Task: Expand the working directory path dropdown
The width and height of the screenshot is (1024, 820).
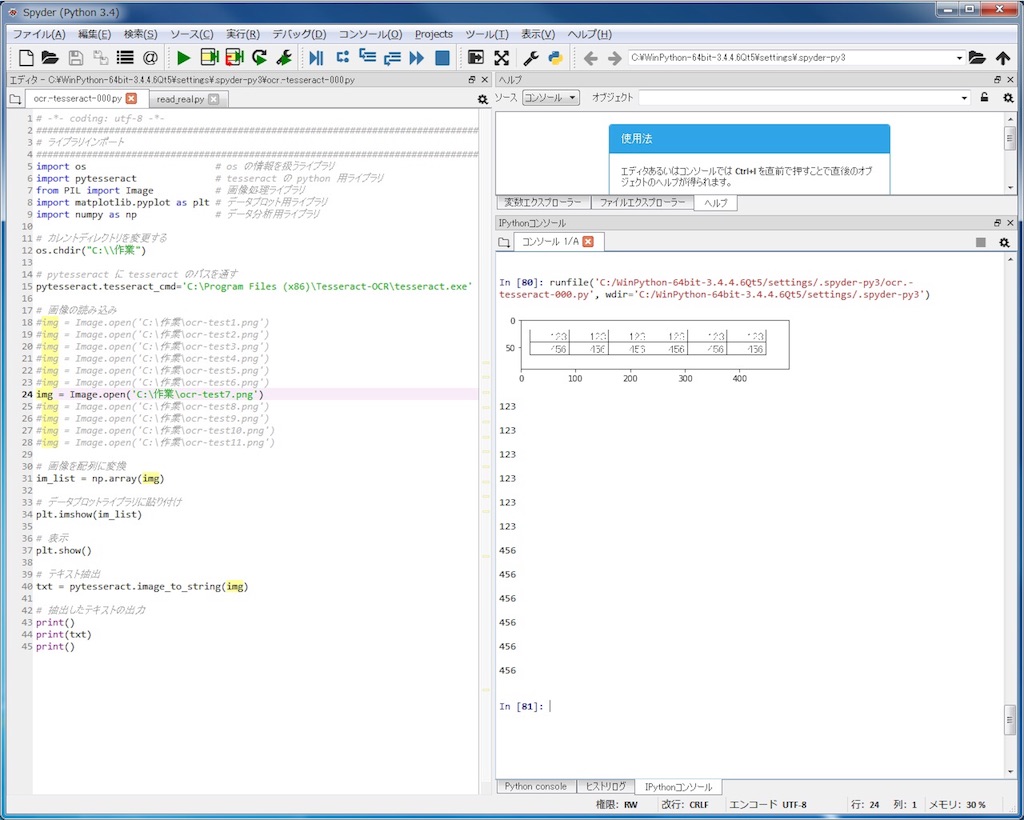Action: point(959,58)
